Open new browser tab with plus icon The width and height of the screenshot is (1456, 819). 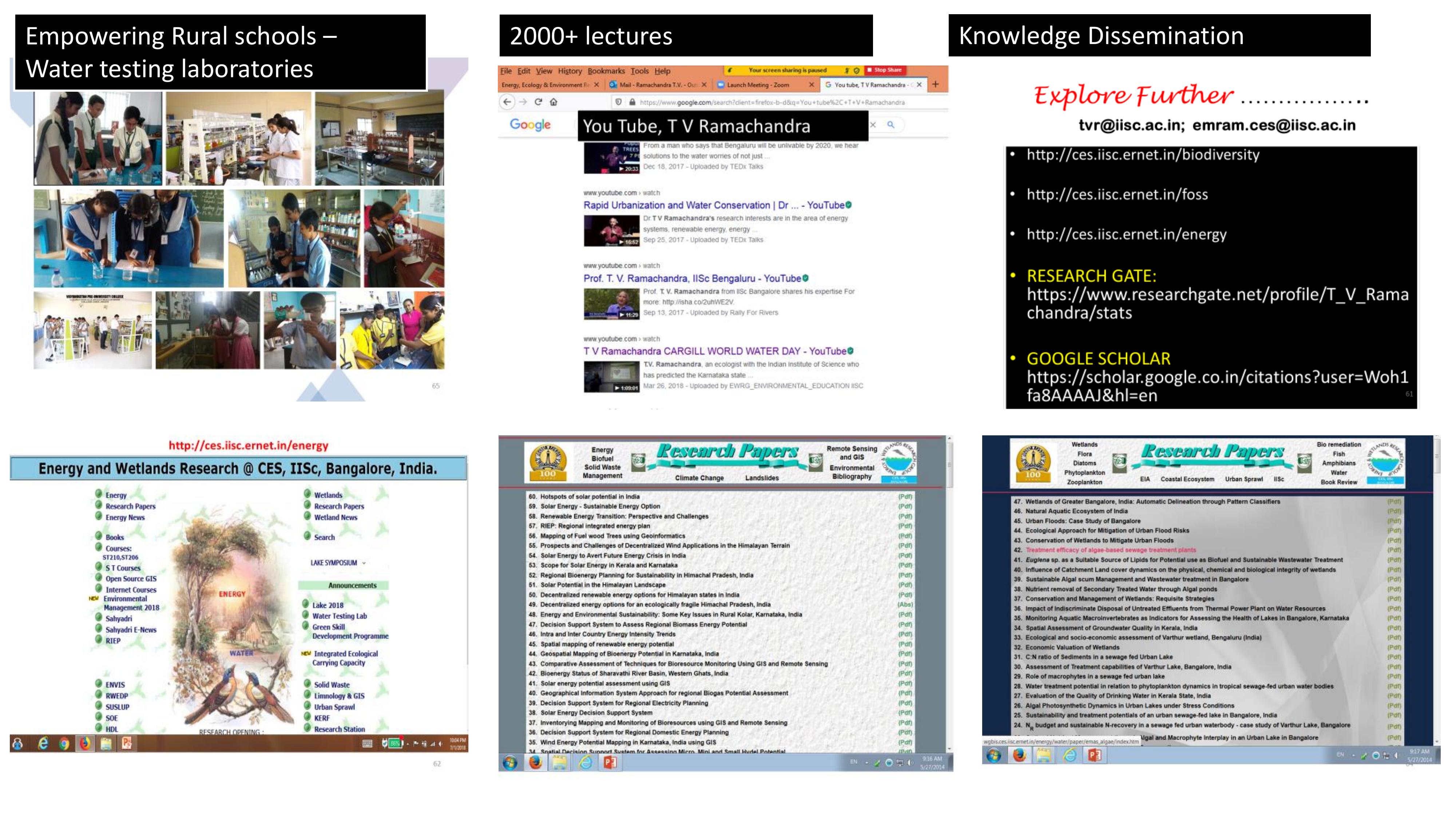click(936, 84)
